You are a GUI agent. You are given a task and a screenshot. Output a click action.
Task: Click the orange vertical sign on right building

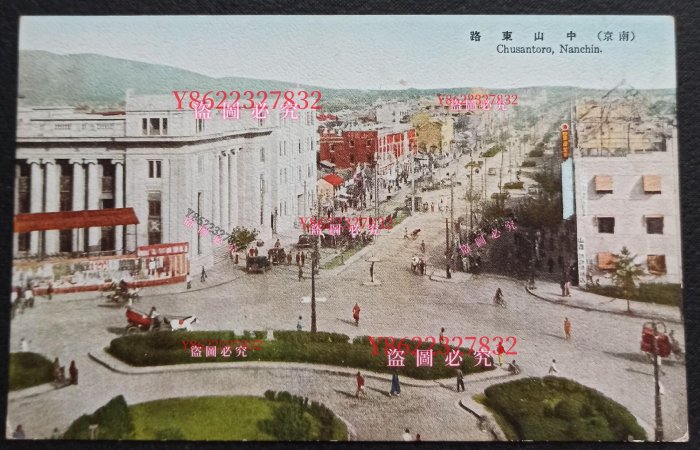coord(565,141)
